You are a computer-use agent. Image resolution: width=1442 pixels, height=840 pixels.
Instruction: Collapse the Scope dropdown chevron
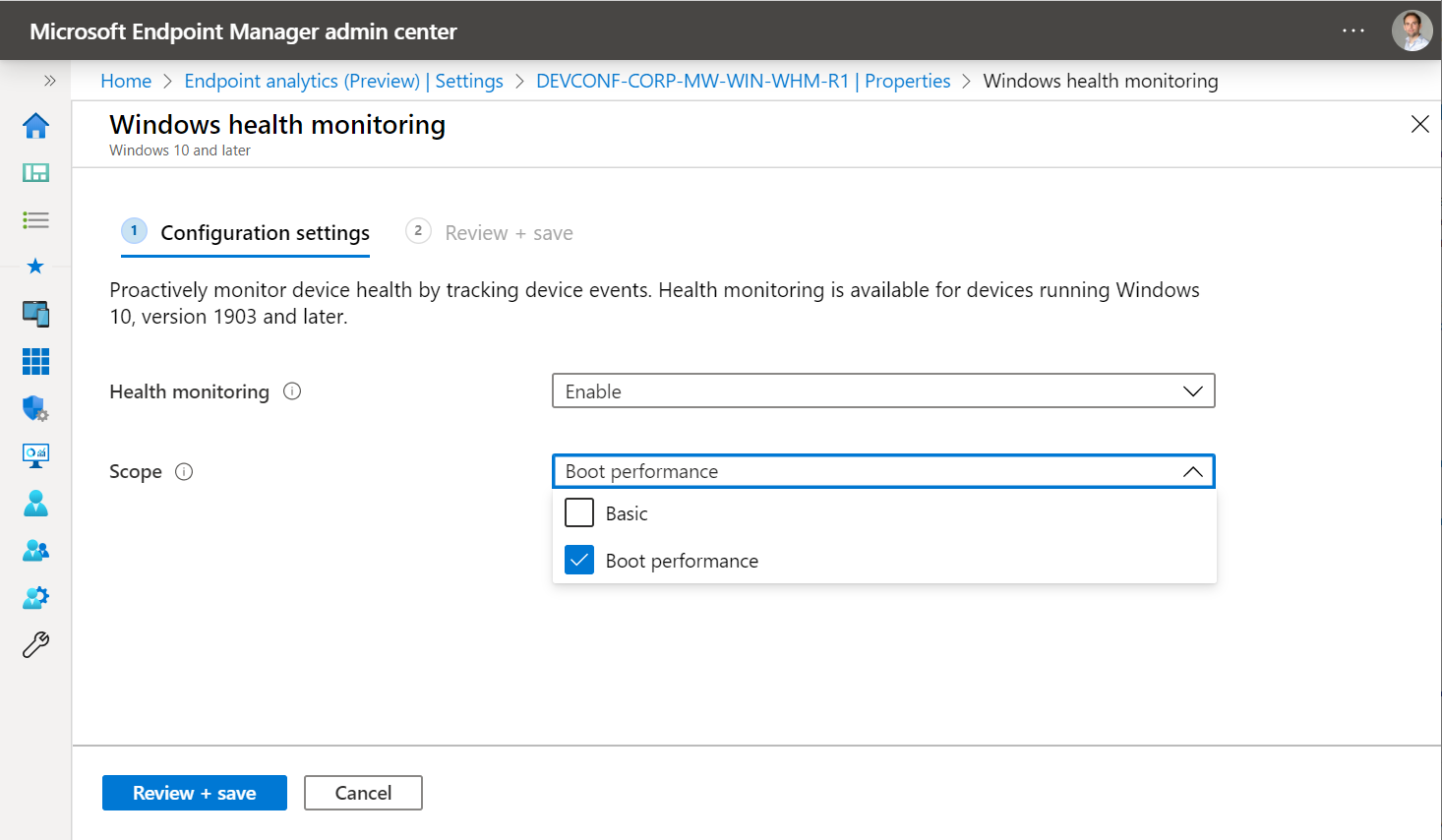1193,471
